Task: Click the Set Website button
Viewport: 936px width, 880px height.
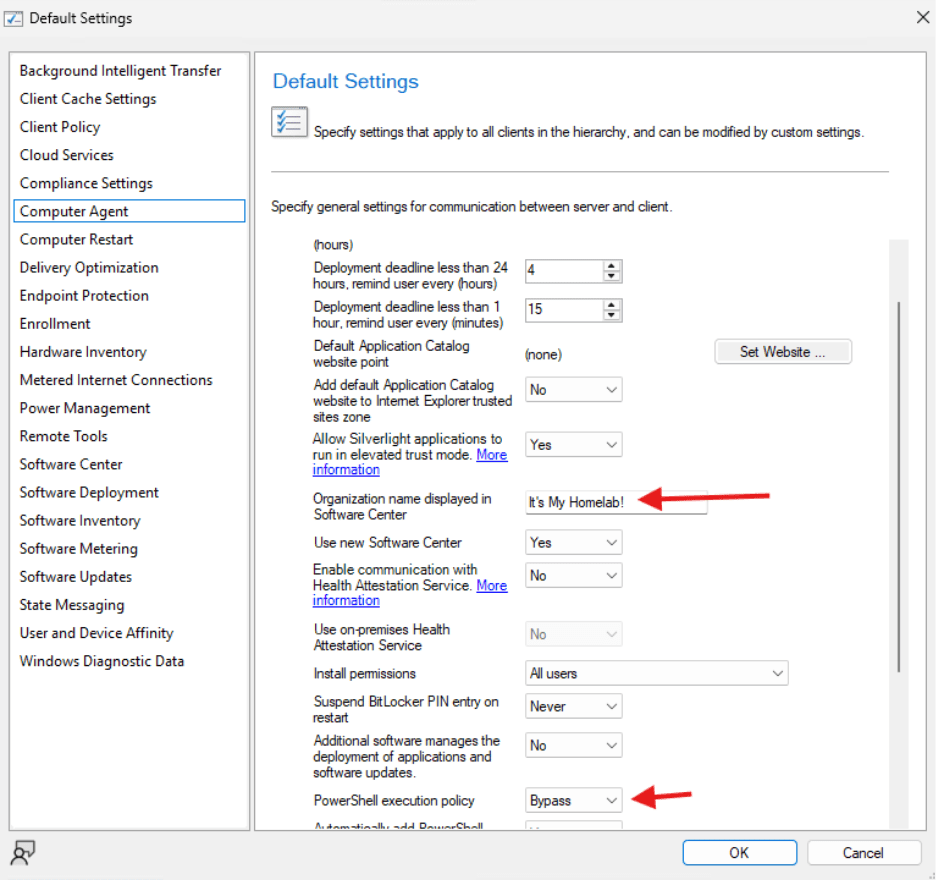Action: point(783,352)
